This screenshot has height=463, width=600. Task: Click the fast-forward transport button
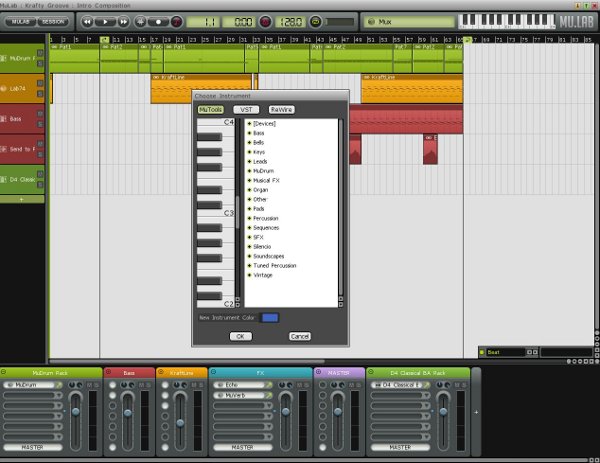(x=123, y=22)
